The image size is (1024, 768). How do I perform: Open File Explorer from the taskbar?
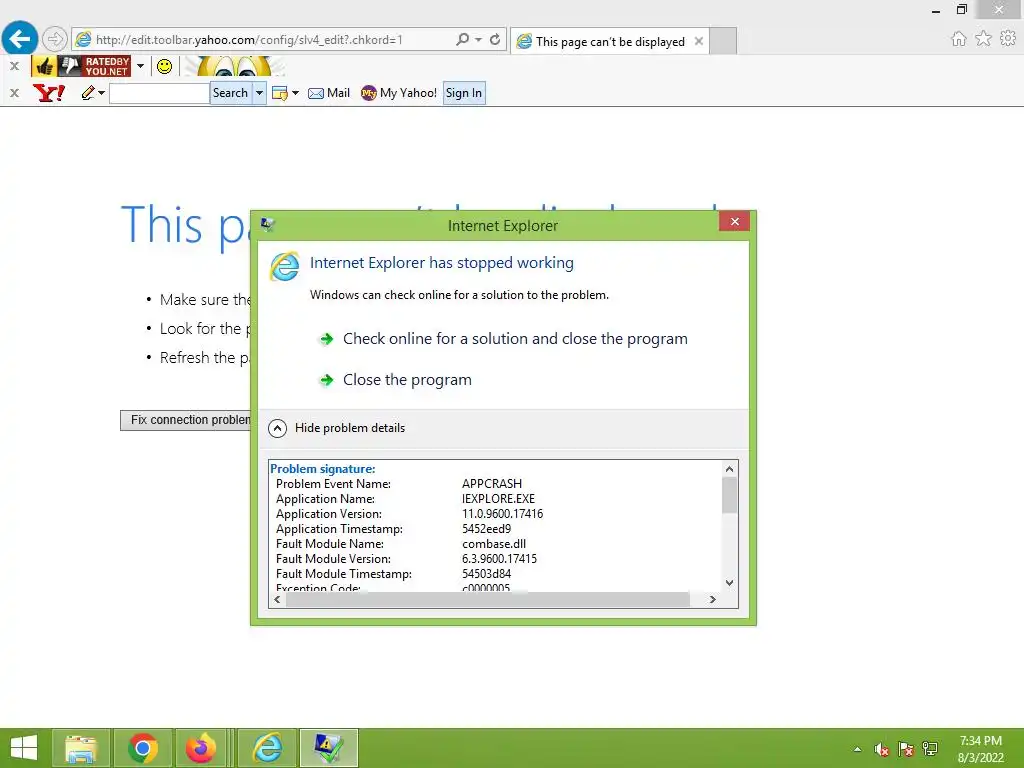pyautogui.click(x=80, y=748)
